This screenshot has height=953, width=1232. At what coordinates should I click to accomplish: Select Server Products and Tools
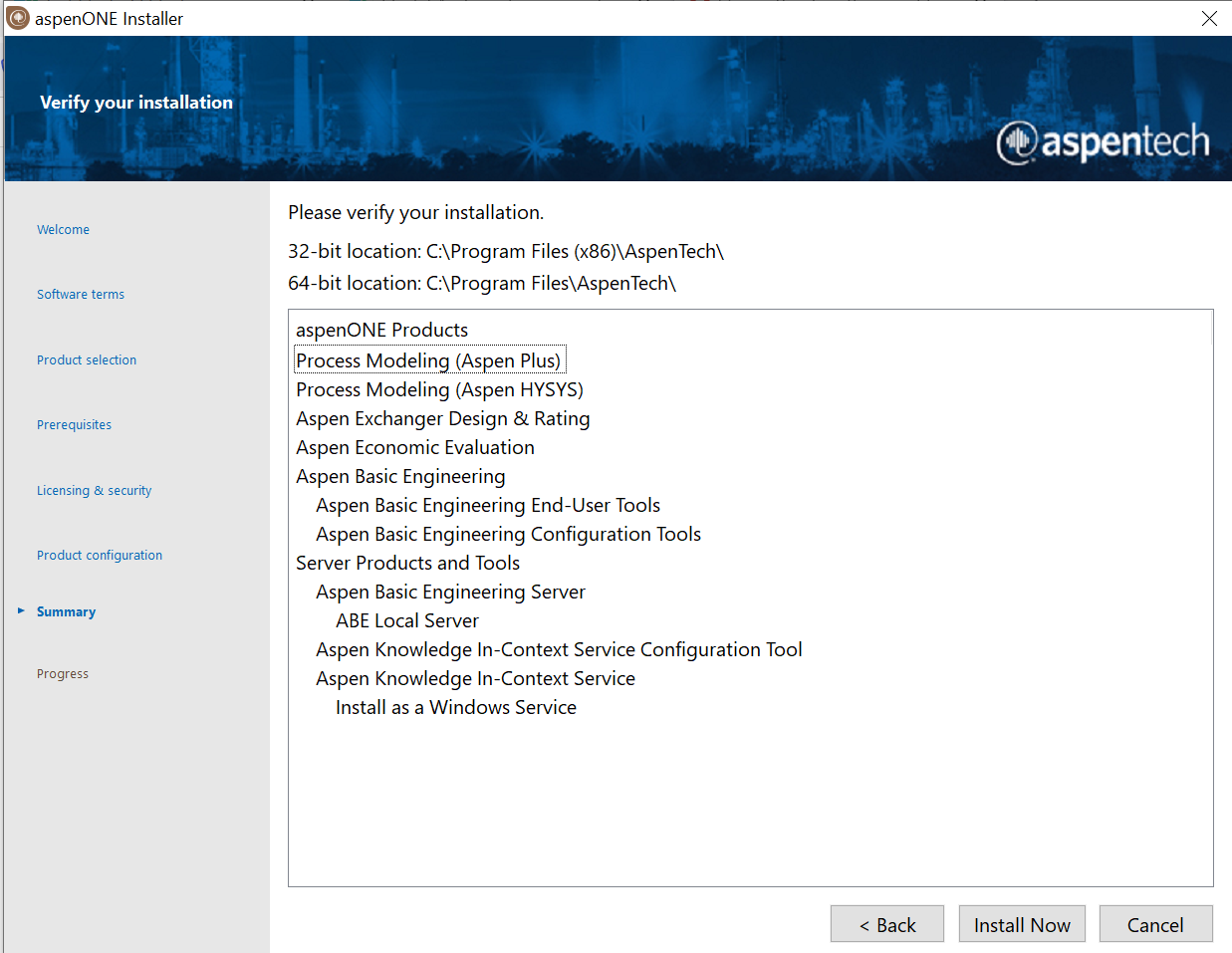click(407, 563)
